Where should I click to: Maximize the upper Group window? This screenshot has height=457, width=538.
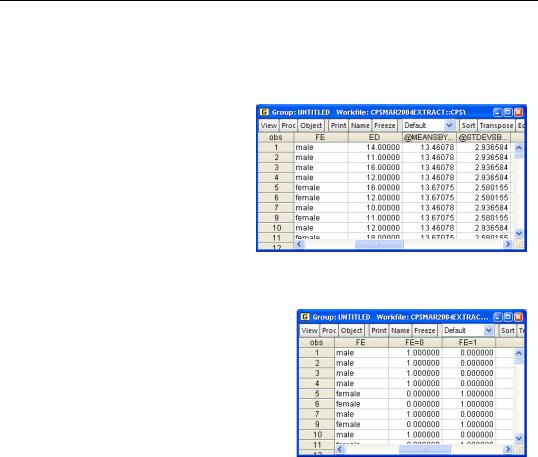(x=508, y=112)
